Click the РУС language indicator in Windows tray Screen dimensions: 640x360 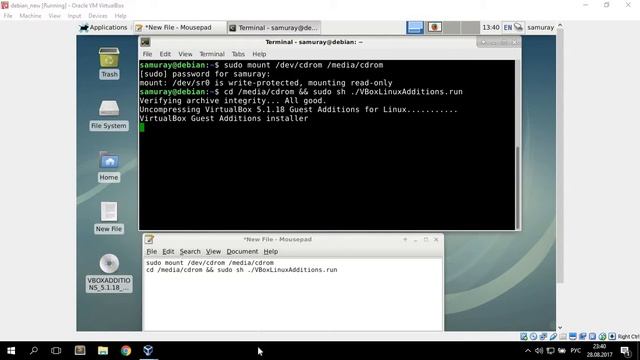[x=576, y=351]
